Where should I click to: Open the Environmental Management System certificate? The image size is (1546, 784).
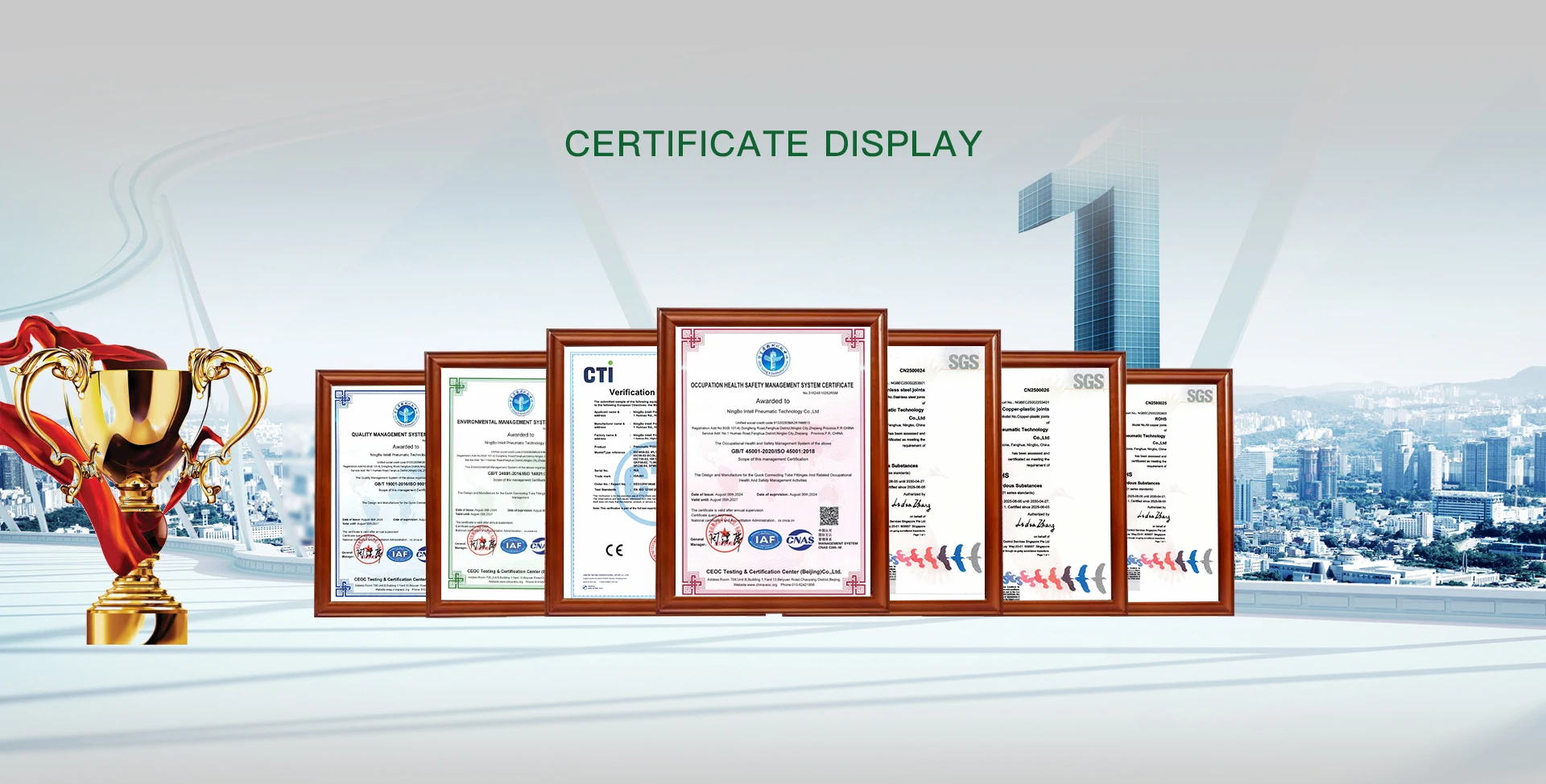coord(486,484)
